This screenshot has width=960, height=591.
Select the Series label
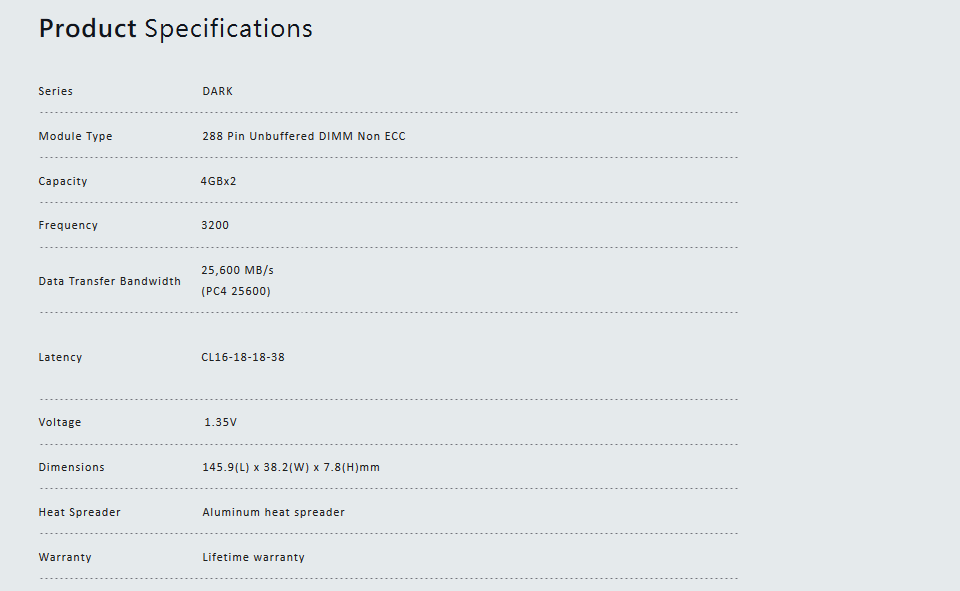coord(56,91)
